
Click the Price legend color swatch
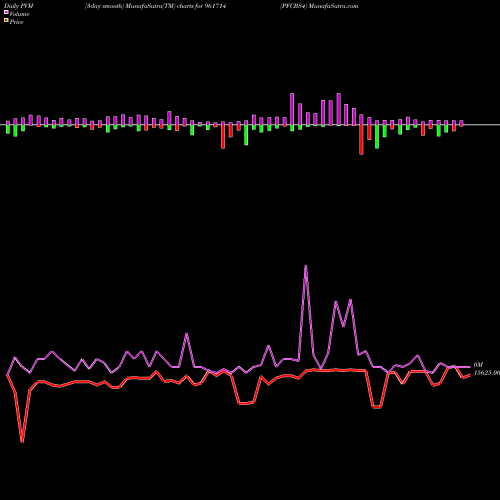click(6, 21)
